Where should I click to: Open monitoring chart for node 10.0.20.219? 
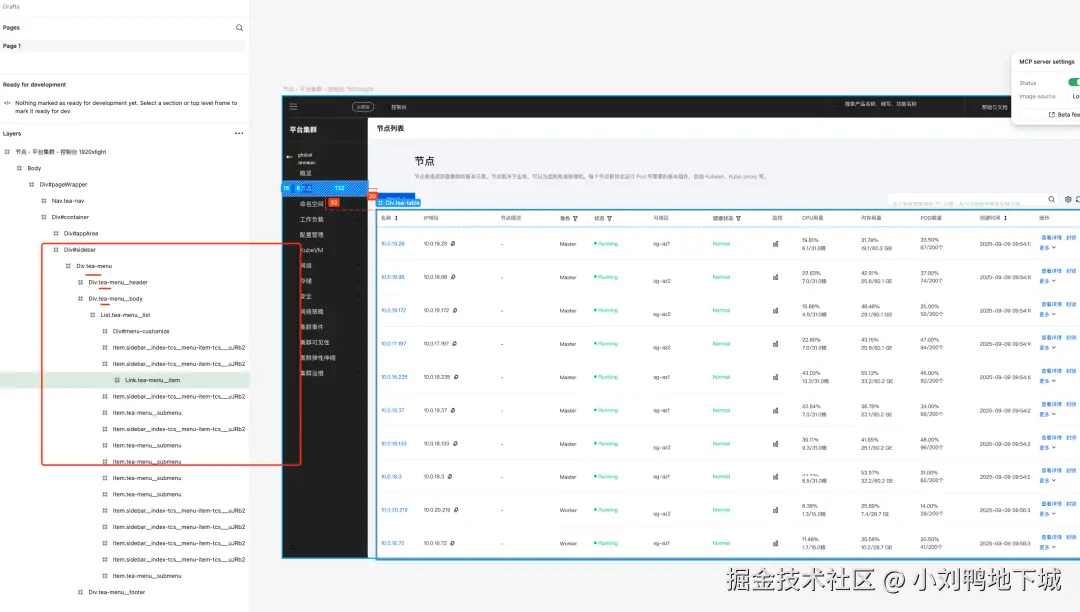click(776, 510)
